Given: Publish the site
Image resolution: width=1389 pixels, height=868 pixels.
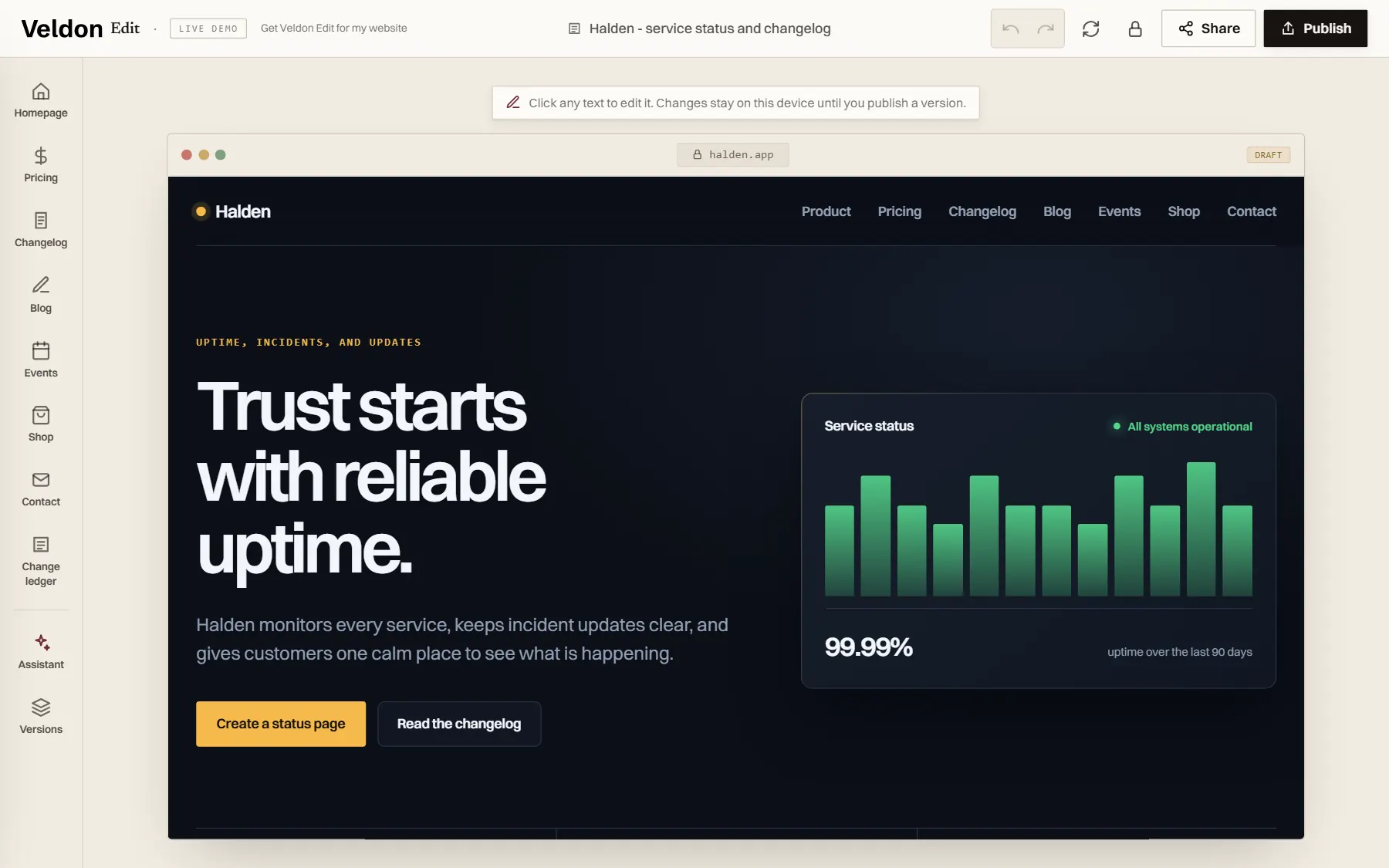Looking at the screenshot, I should [x=1316, y=29].
